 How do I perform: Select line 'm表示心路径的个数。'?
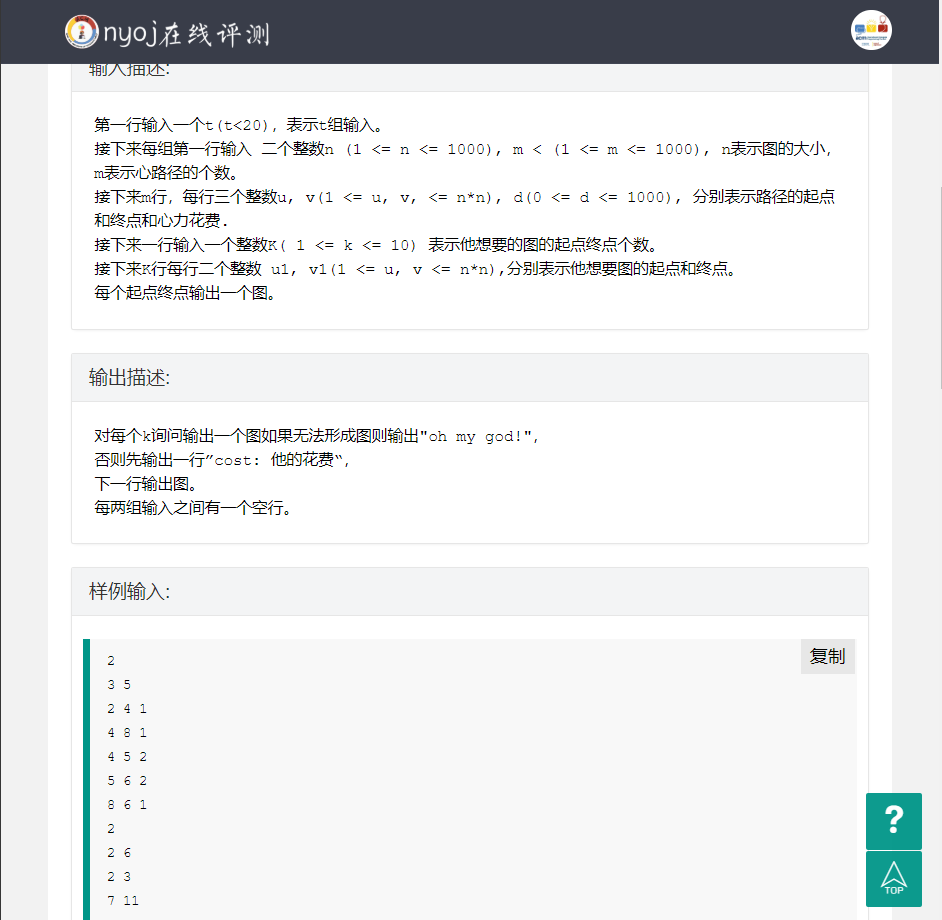[166, 173]
